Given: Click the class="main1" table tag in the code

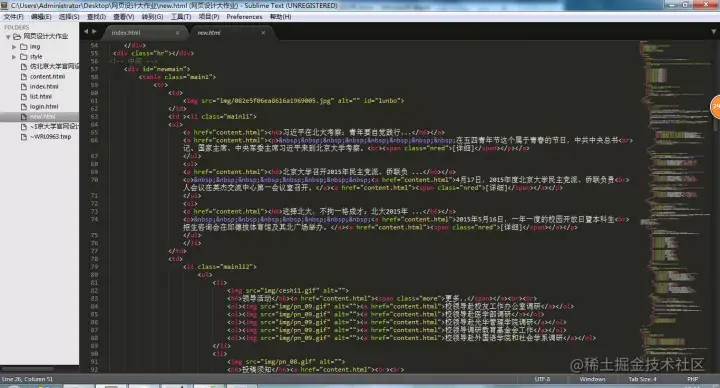Looking at the screenshot, I should [x=177, y=77].
